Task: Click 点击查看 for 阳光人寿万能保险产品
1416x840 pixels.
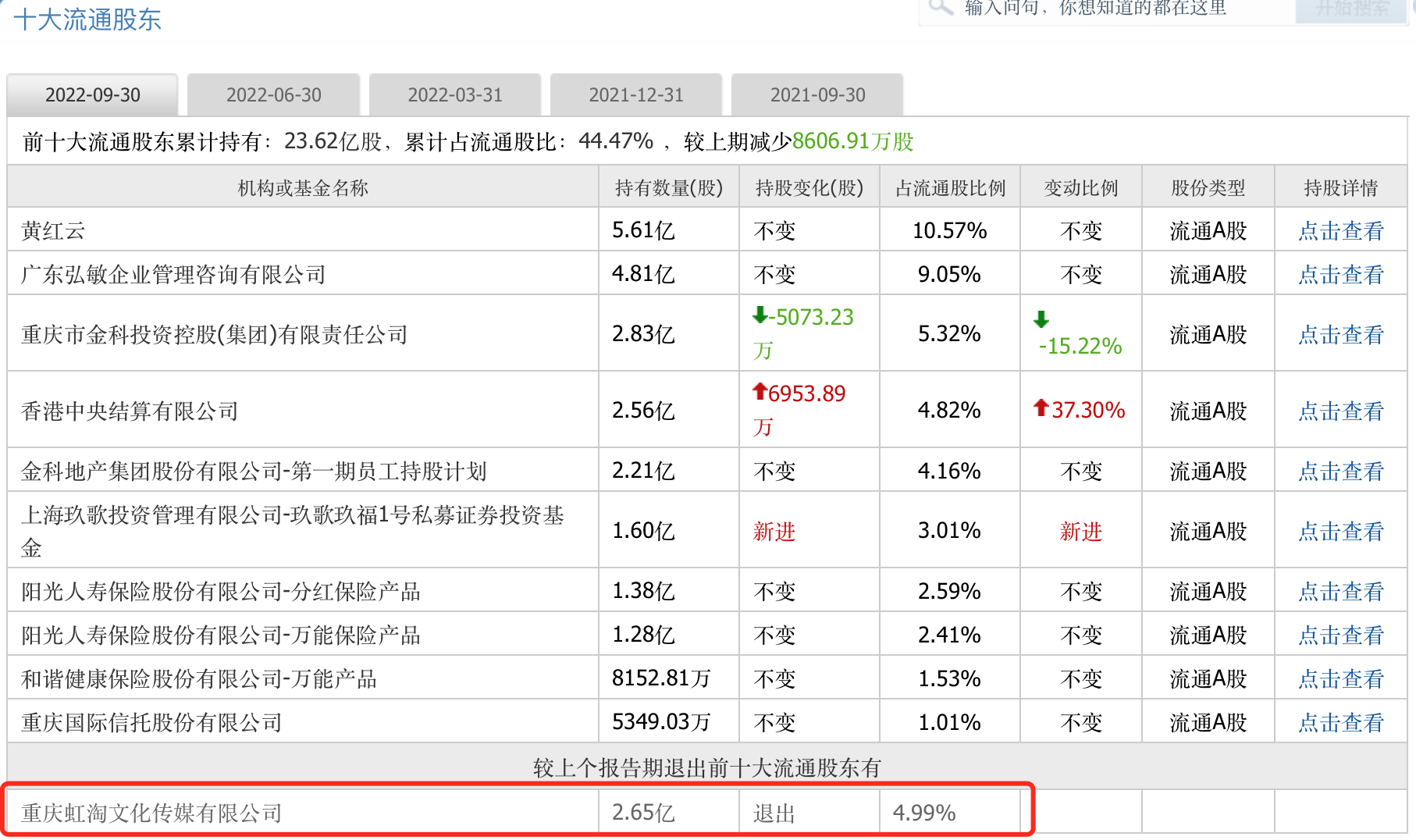Action: tap(1341, 635)
